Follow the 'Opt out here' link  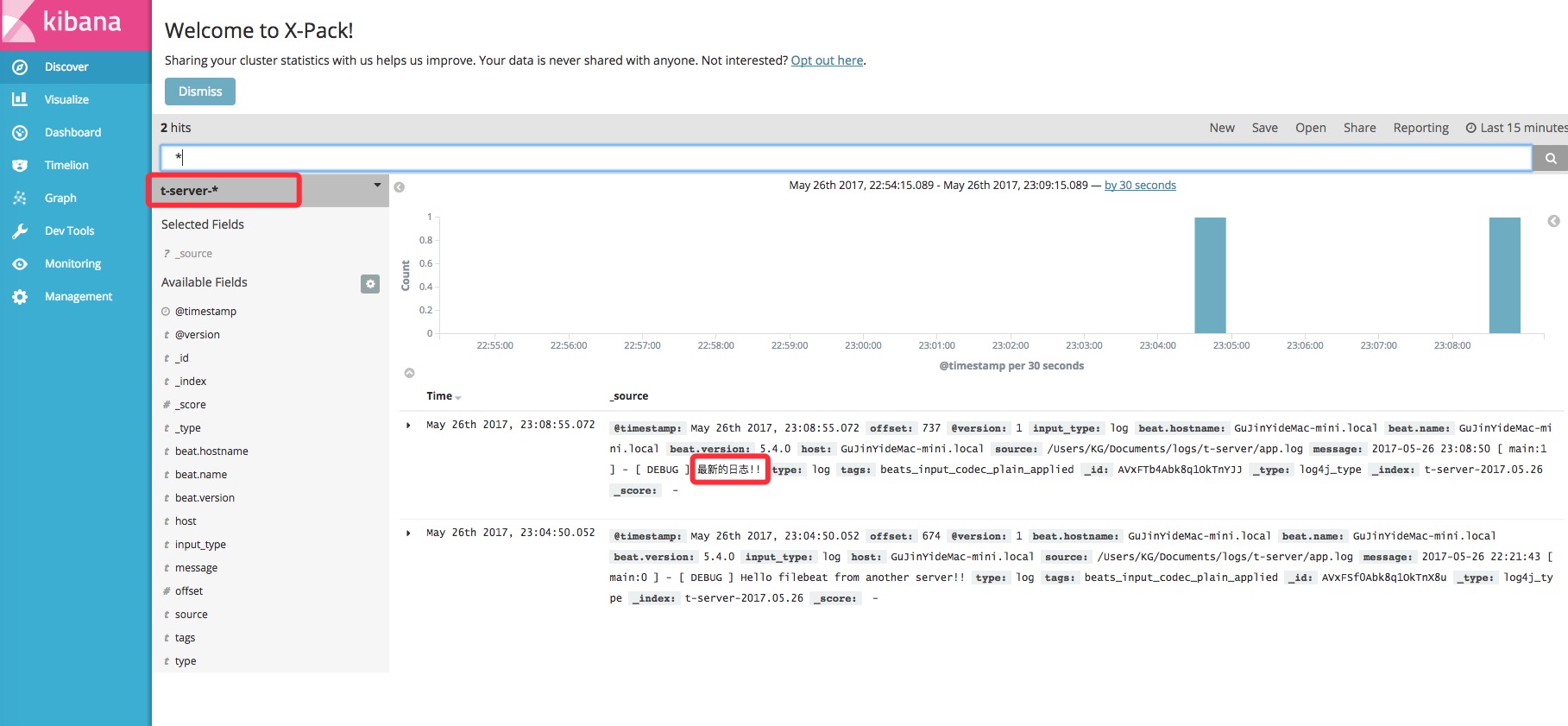point(827,60)
